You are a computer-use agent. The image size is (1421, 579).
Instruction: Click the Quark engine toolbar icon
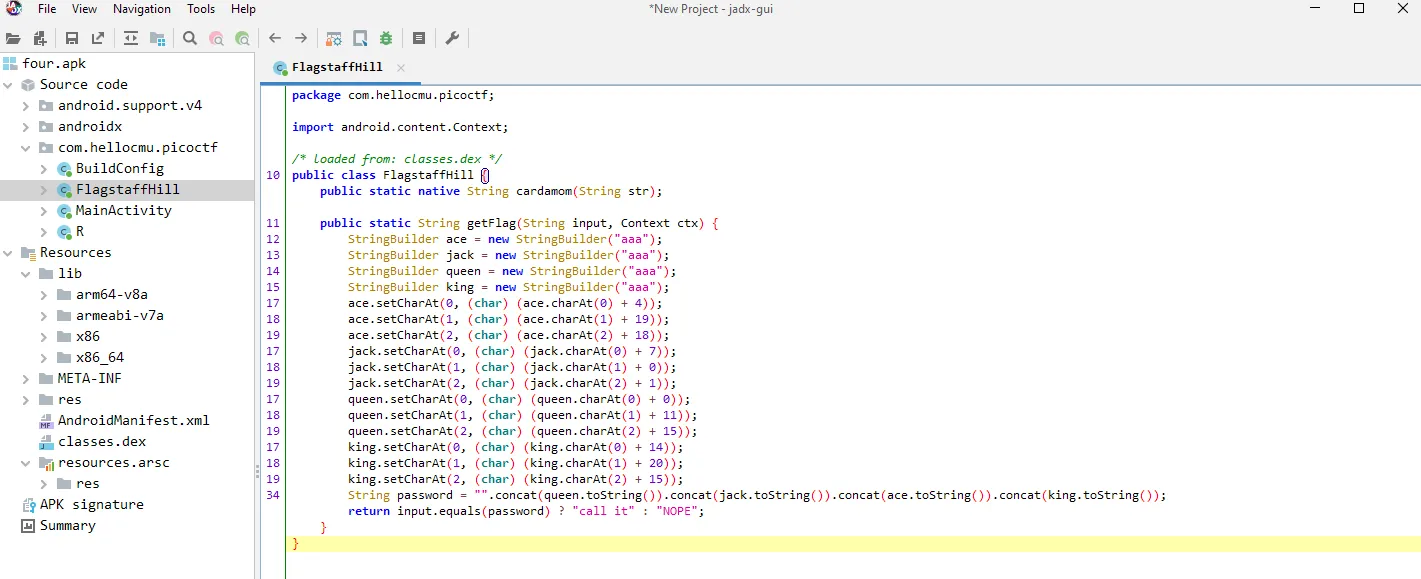point(360,38)
